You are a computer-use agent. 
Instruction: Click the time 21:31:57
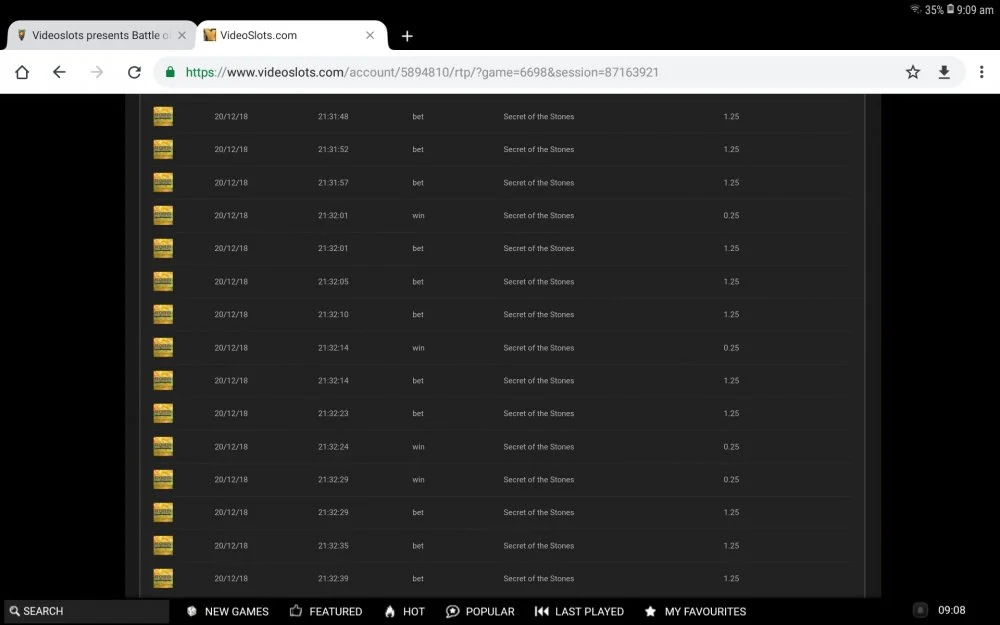tap(333, 182)
